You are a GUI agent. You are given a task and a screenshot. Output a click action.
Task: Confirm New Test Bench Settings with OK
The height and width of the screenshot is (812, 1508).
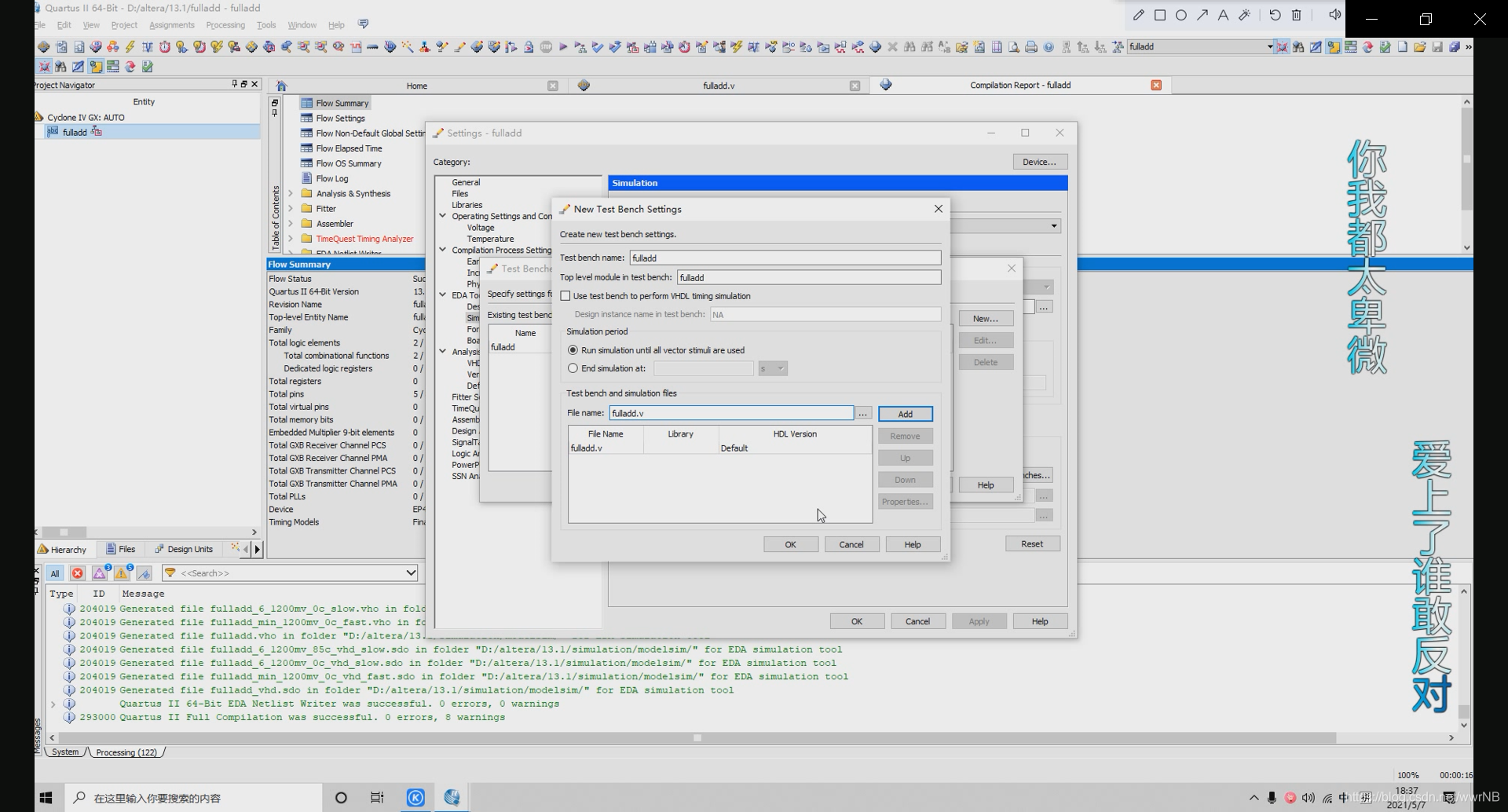click(x=790, y=544)
